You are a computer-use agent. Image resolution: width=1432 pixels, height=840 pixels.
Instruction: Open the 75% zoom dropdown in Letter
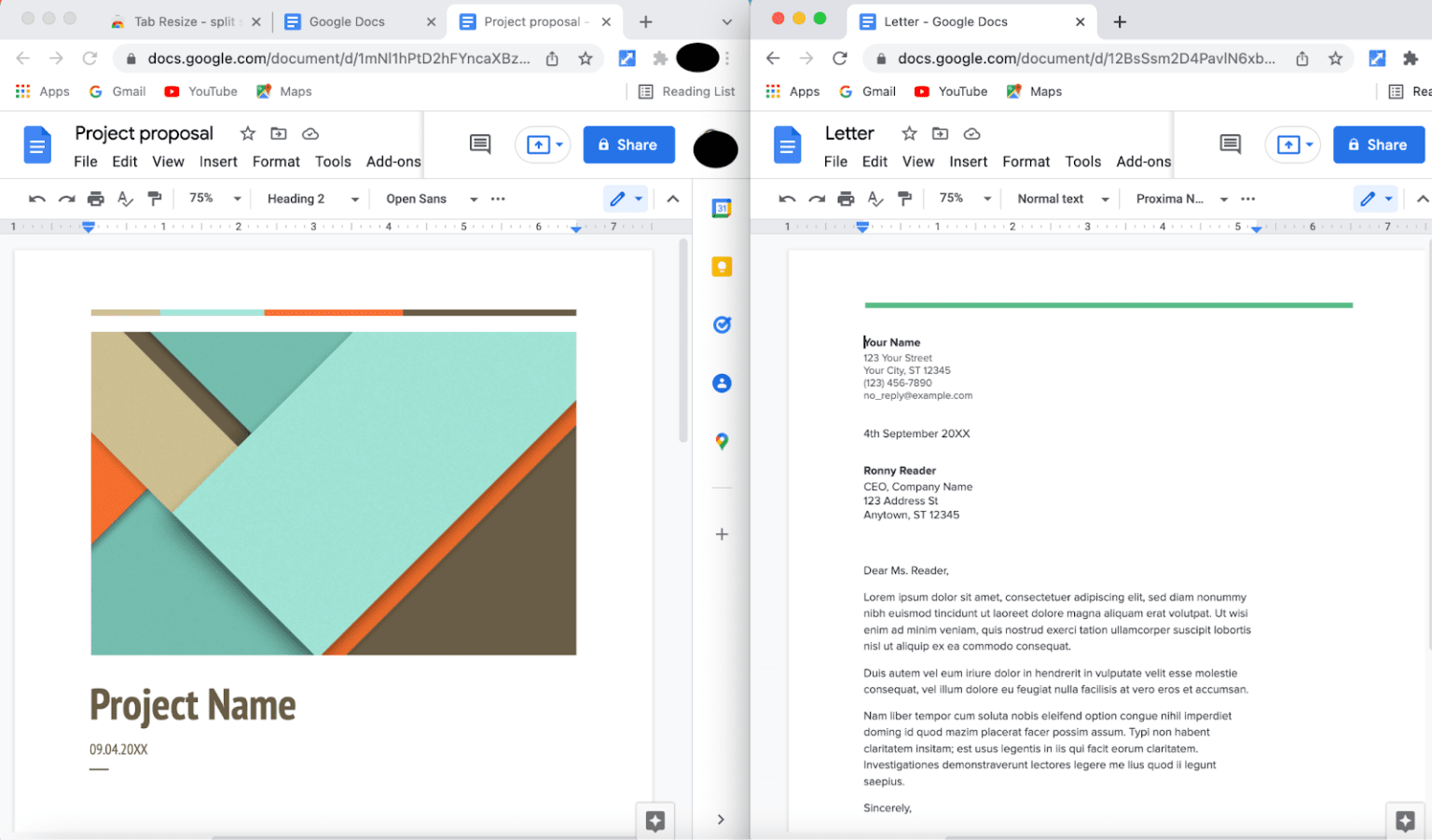pos(962,199)
